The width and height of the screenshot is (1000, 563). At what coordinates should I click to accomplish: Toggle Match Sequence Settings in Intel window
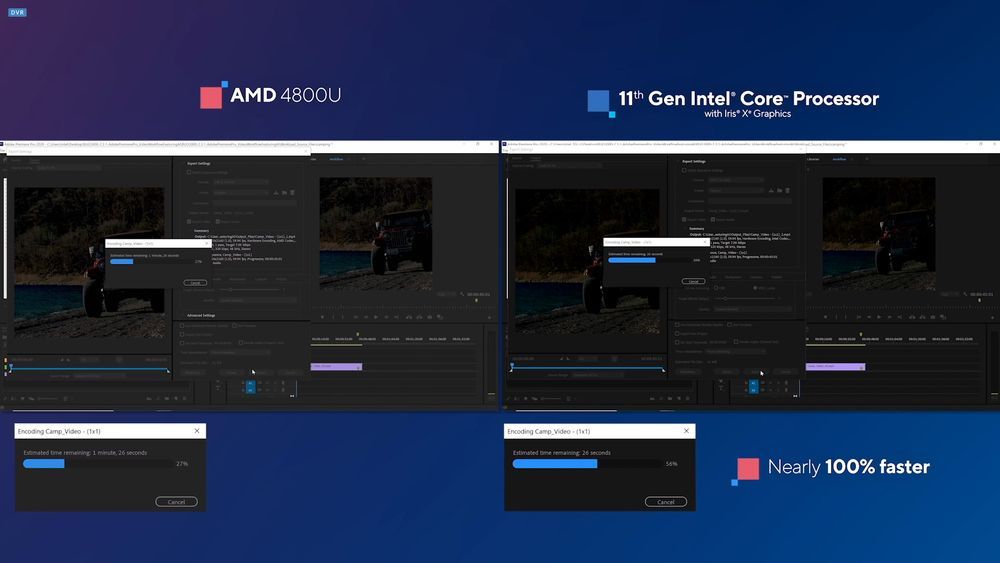point(684,170)
